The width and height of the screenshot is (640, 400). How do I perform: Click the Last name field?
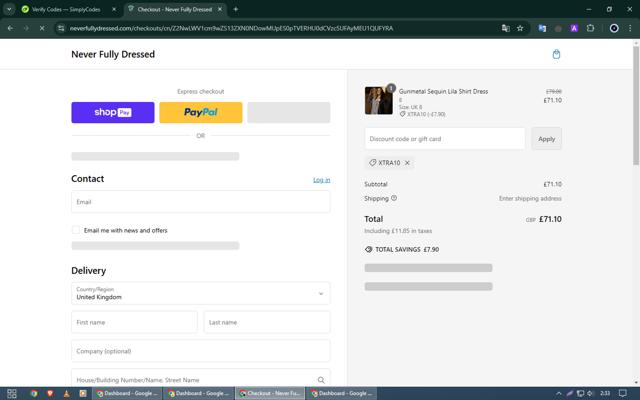click(267, 322)
